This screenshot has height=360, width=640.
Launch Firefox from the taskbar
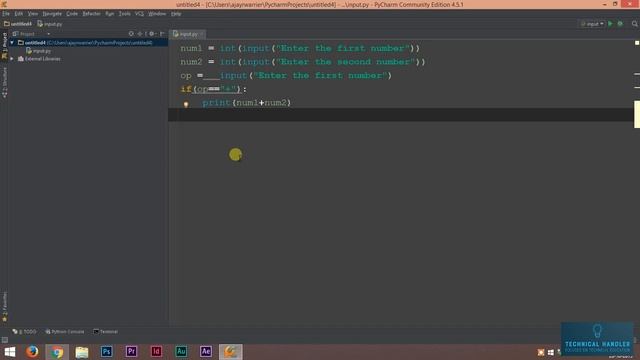(x=32, y=352)
